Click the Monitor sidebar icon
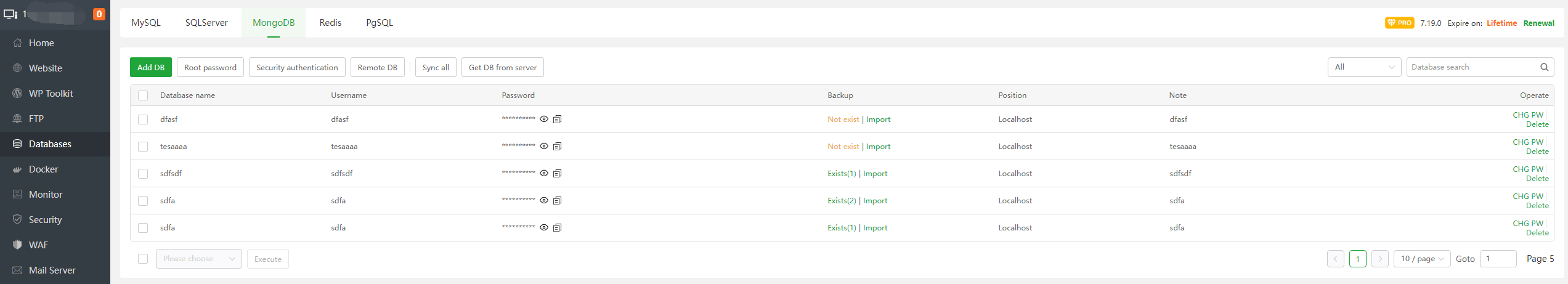The height and width of the screenshot is (284, 1568). [x=17, y=195]
